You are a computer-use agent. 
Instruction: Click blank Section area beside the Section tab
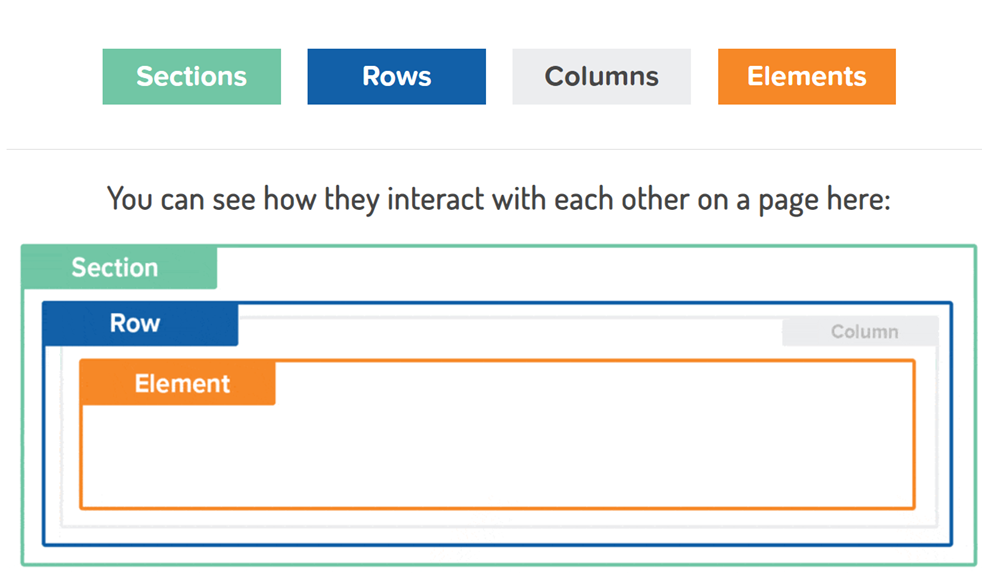click(x=595, y=274)
